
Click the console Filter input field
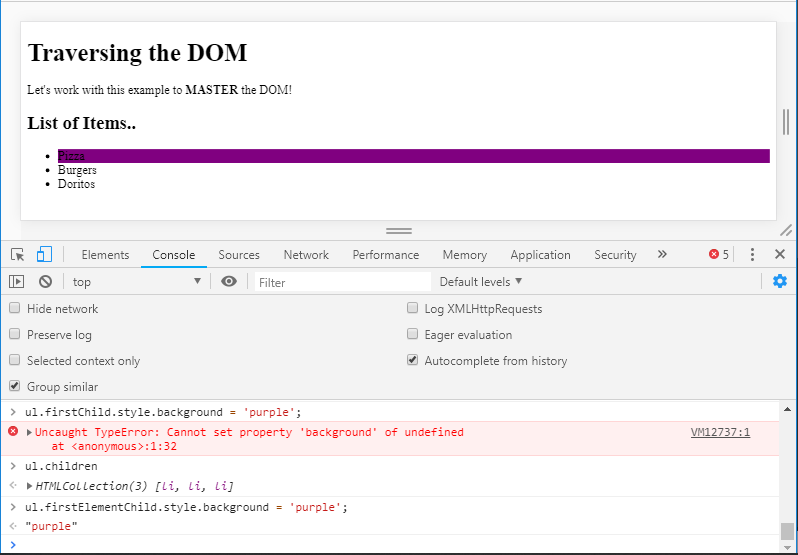pos(342,282)
